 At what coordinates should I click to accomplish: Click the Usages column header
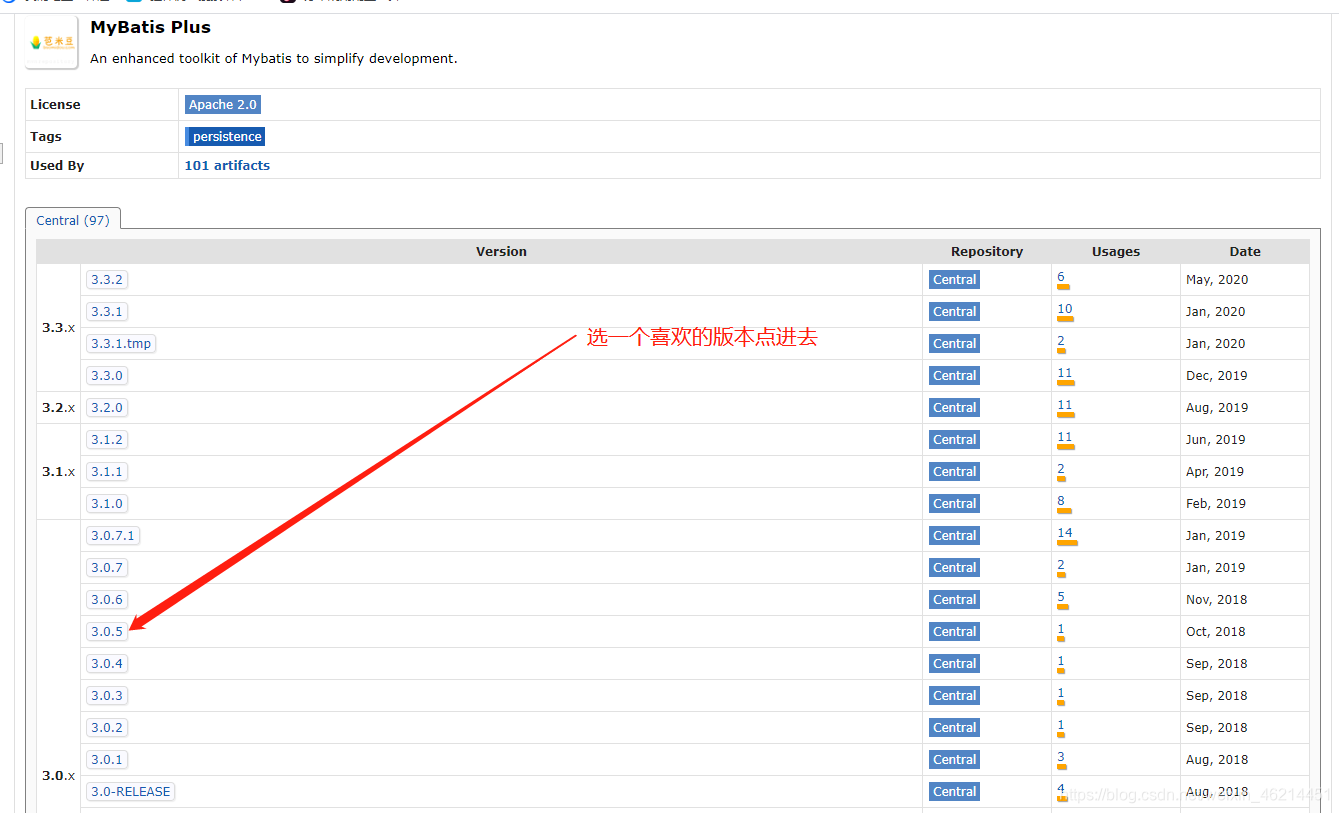point(1116,252)
